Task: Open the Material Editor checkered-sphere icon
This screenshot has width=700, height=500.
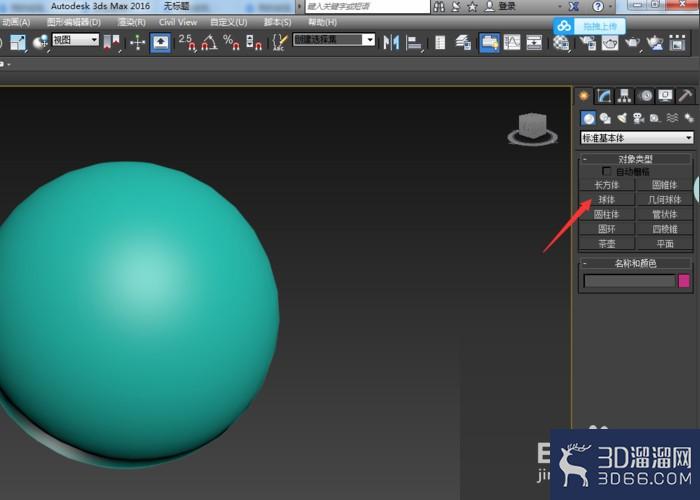Action: tap(561, 43)
